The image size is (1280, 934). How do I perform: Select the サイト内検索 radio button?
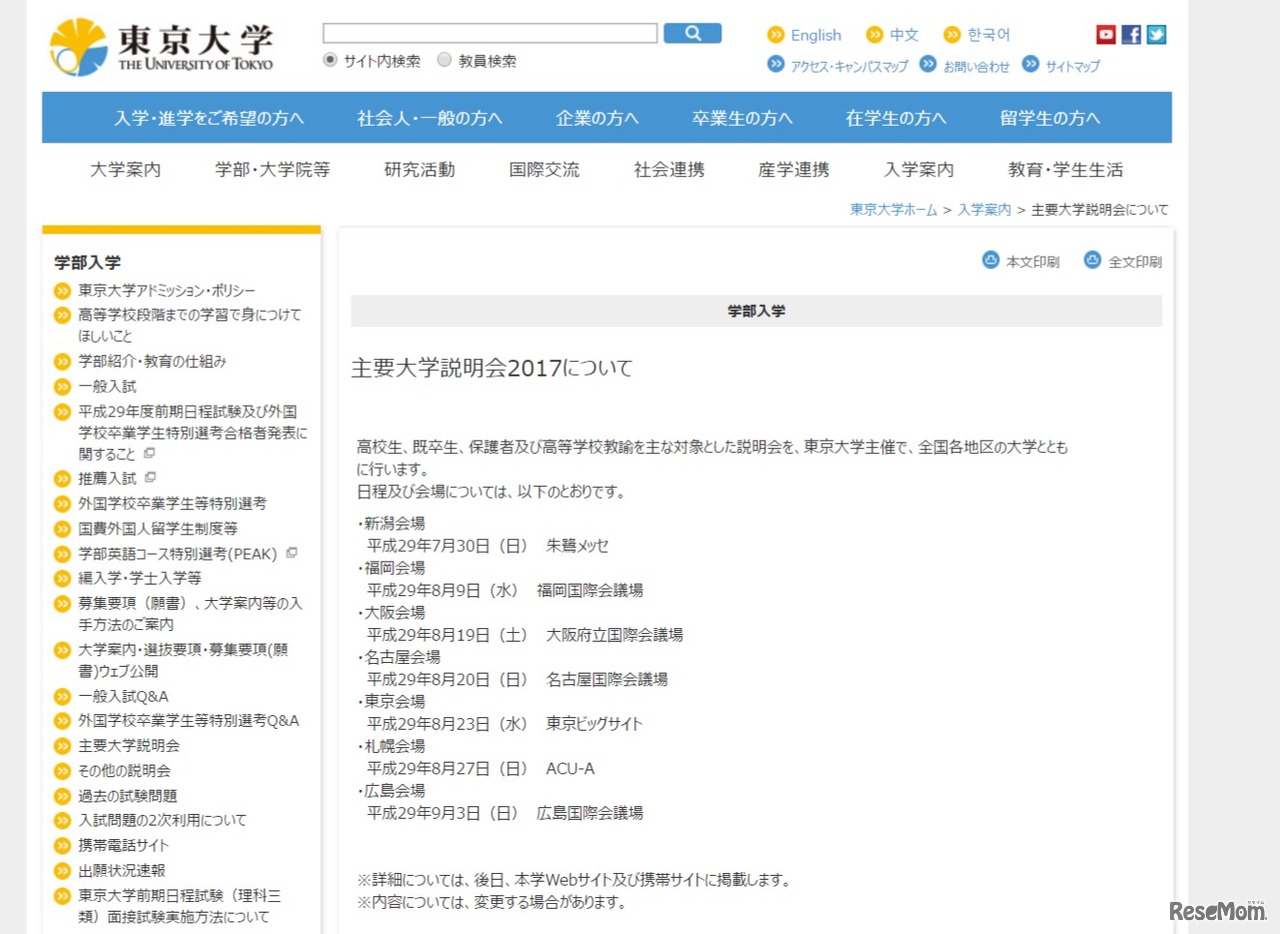(x=330, y=61)
